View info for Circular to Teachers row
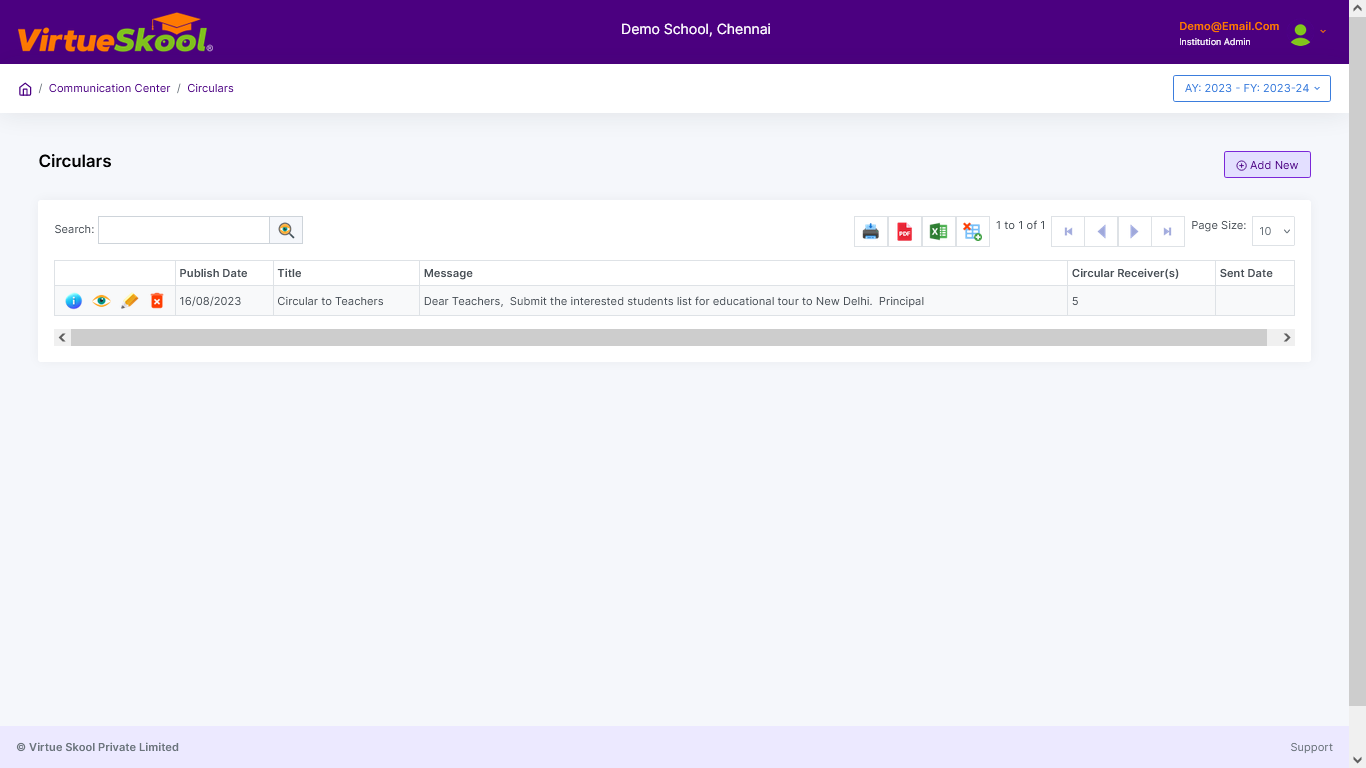Screen dimensions: 1366x768 [x=73, y=301]
